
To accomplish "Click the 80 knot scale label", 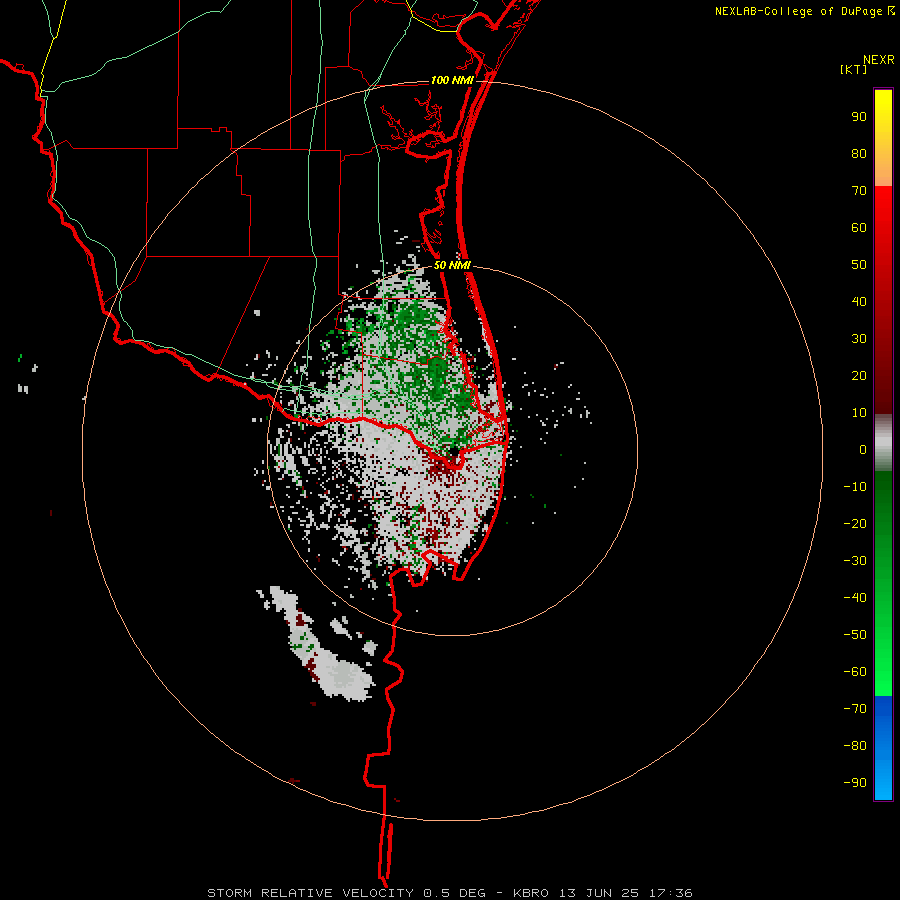I will [x=859, y=154].
